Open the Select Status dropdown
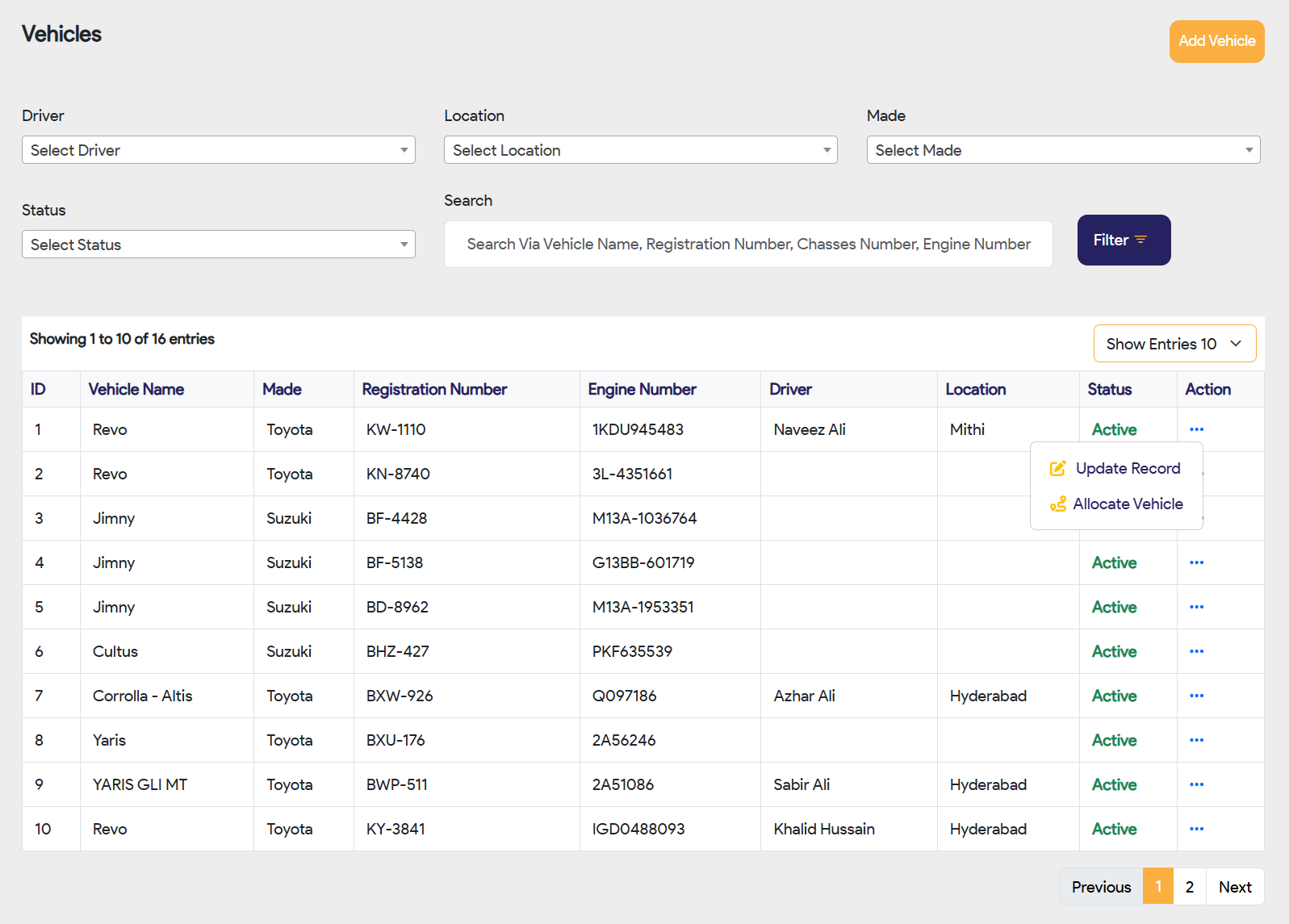Viewport: 1289px width, 924px height. [x=218, y=245]
